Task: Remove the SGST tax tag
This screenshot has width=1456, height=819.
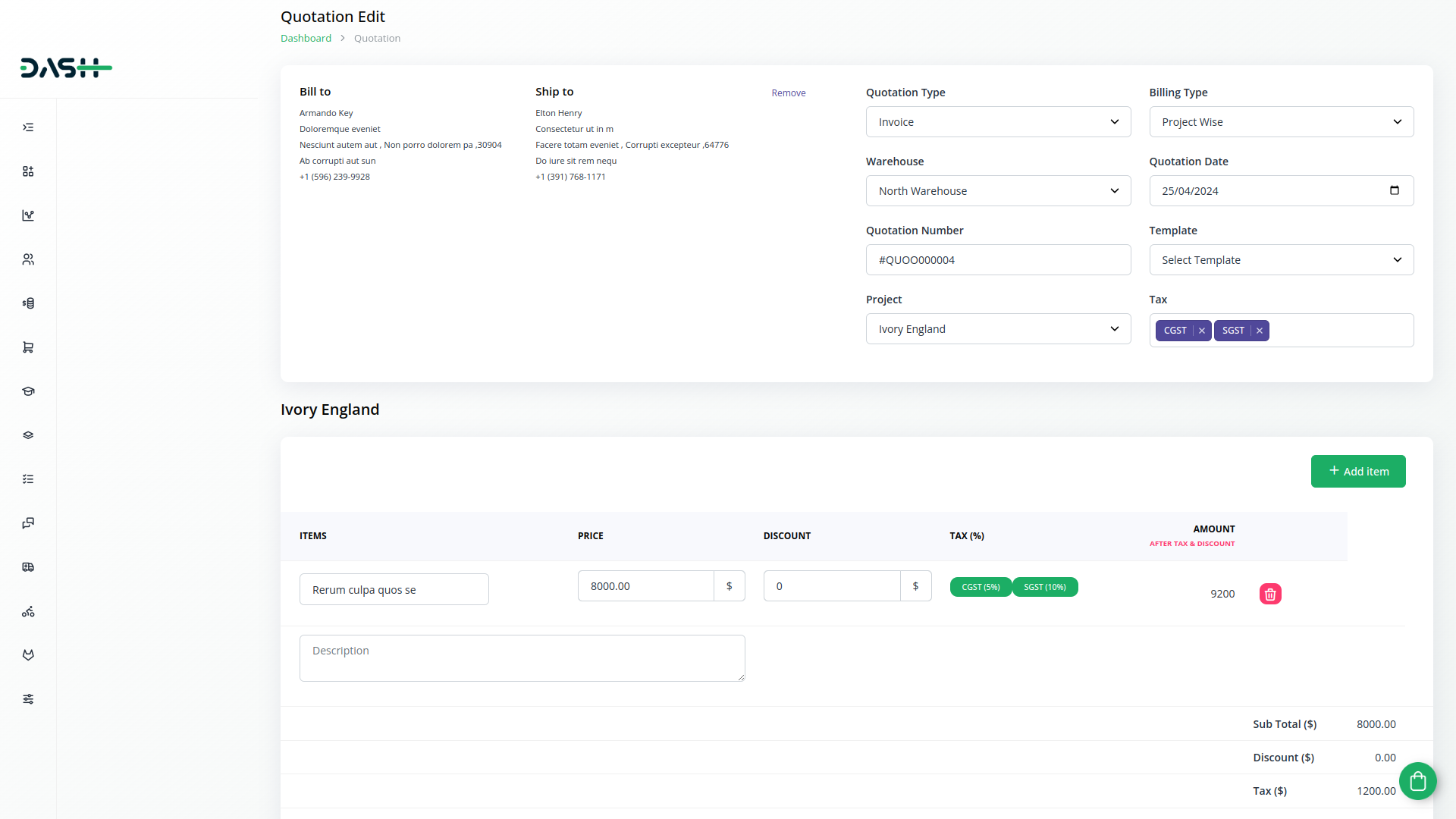Action: pyautogui.click(x=1260, y=331)
